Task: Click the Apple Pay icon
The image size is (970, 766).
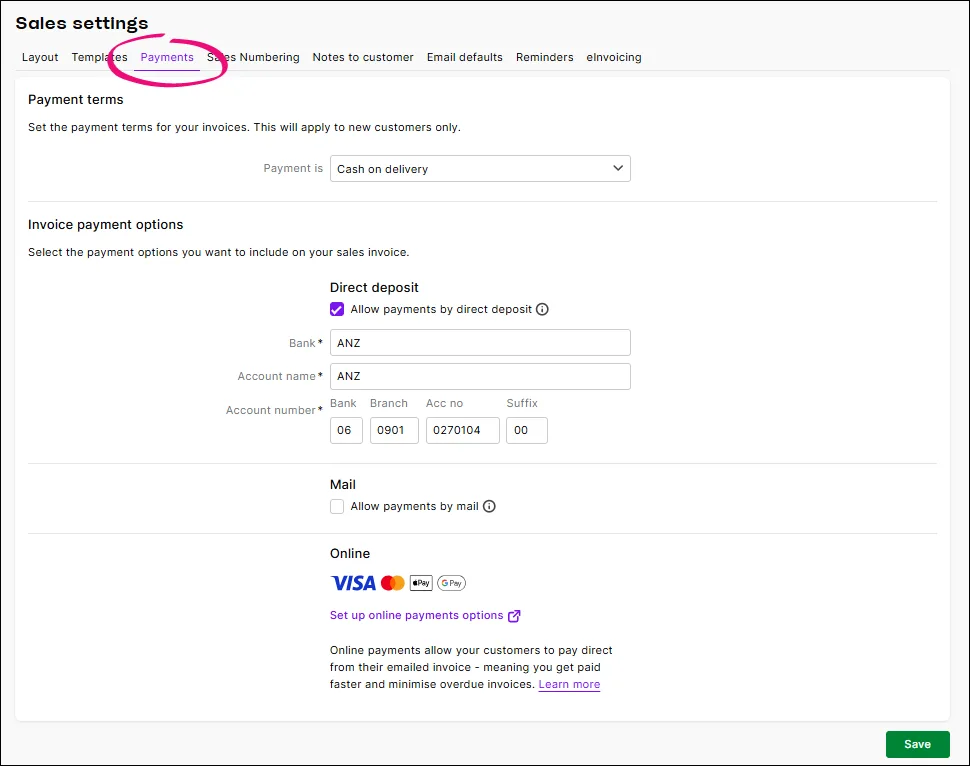Action: coord(421,582)
